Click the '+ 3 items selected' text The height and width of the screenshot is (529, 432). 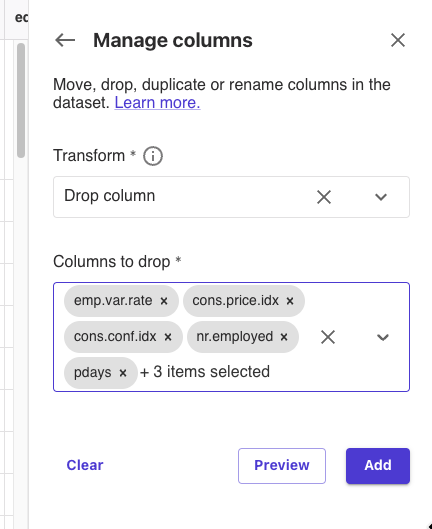point(205,372)
